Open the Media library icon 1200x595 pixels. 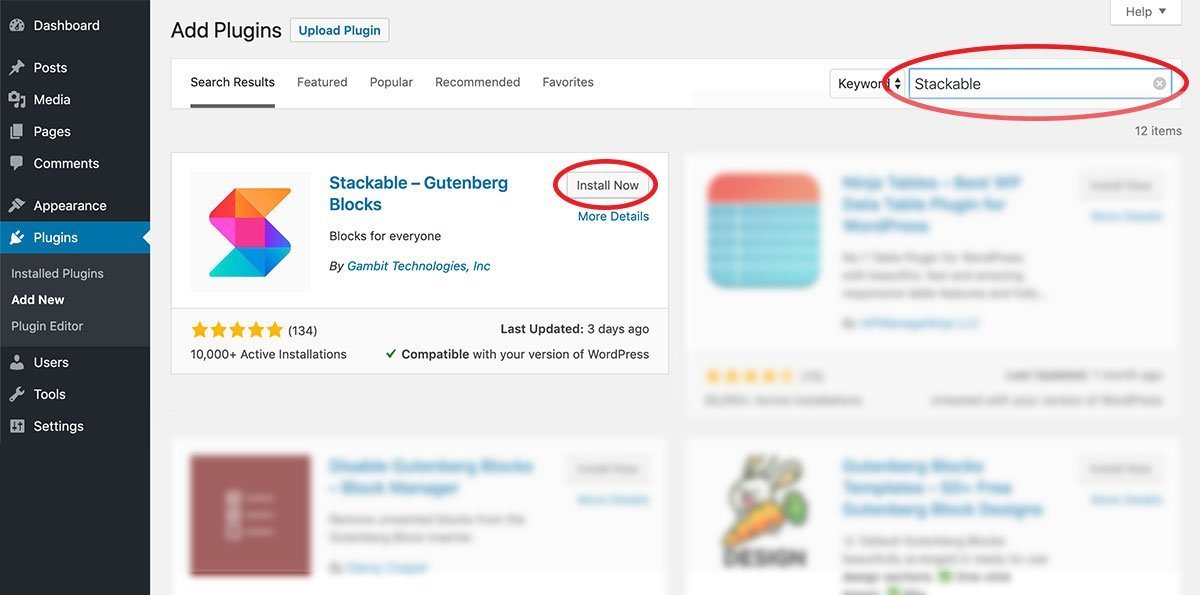click(17, 100)
